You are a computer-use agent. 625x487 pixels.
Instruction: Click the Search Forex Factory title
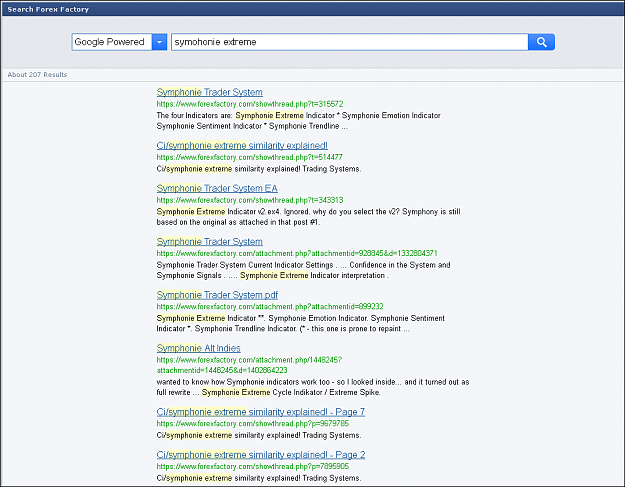[48, 9]
